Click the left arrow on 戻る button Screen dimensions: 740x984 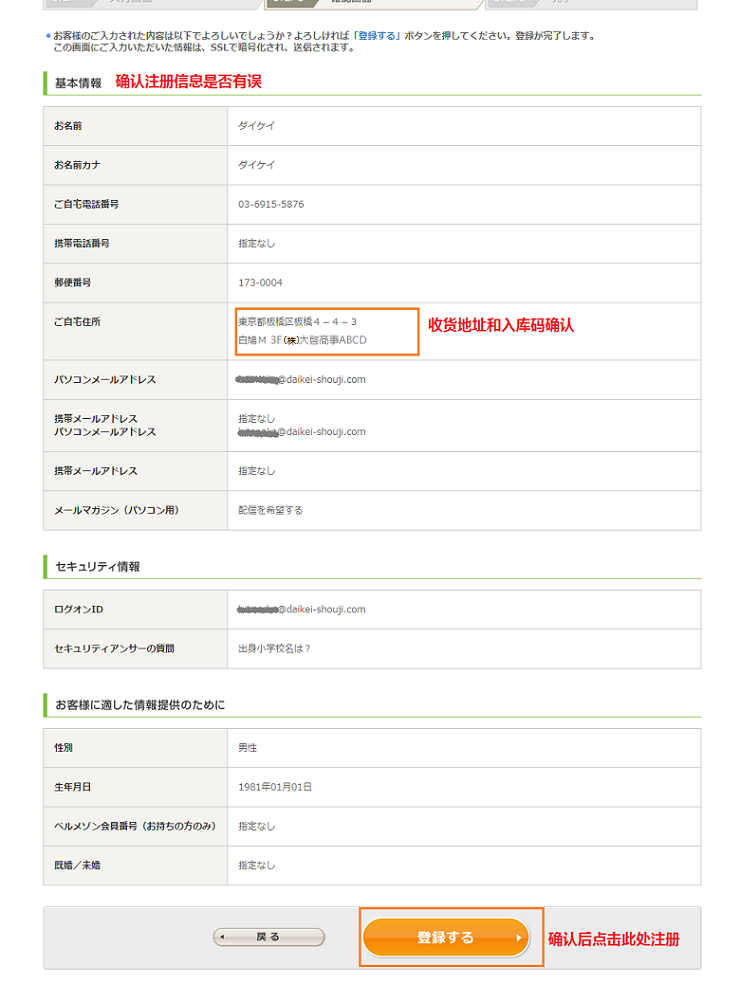224,938
